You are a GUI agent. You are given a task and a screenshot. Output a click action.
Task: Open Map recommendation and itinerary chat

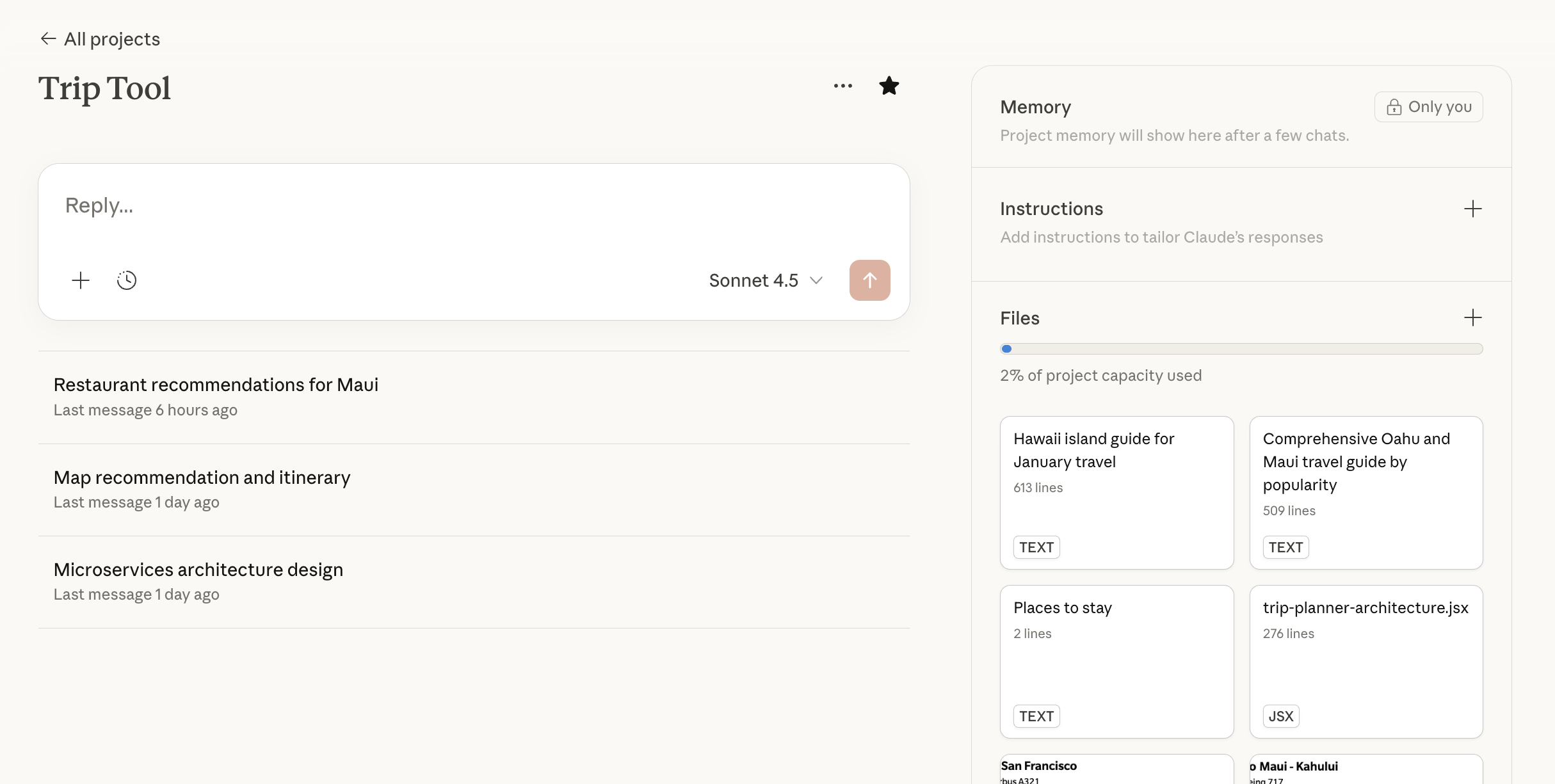(x=202, y=477)
